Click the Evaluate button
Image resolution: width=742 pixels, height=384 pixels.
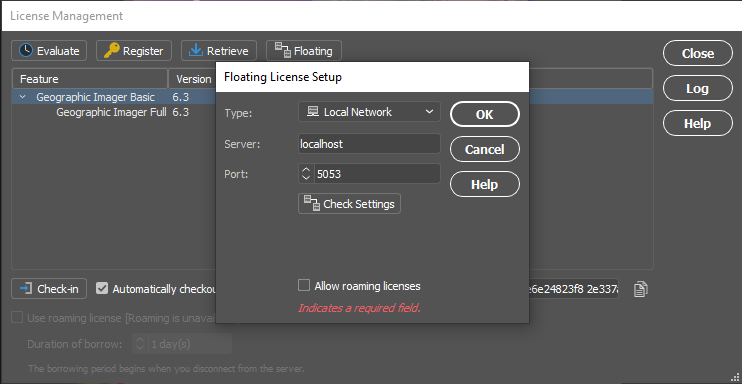point(49,51)
